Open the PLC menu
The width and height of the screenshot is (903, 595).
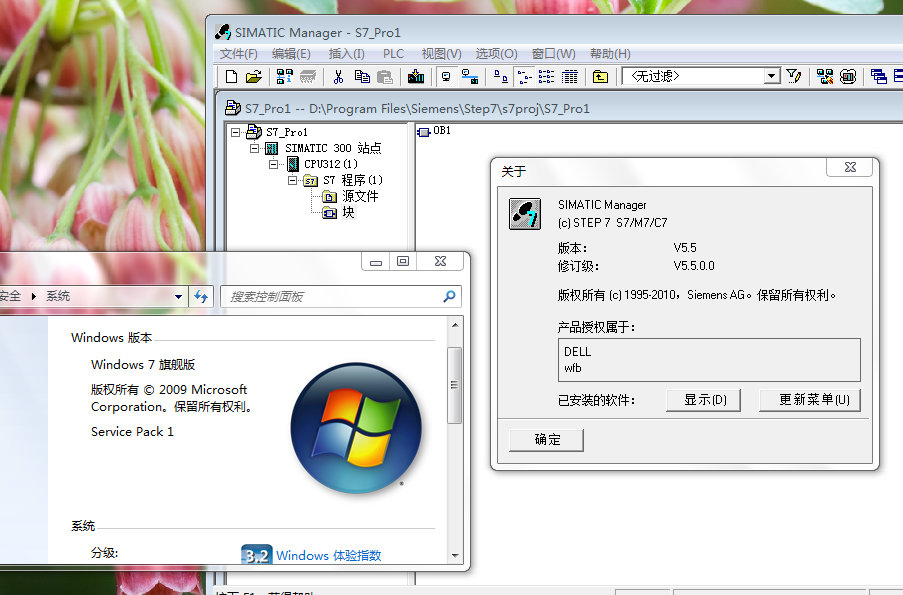coord(393,54)
